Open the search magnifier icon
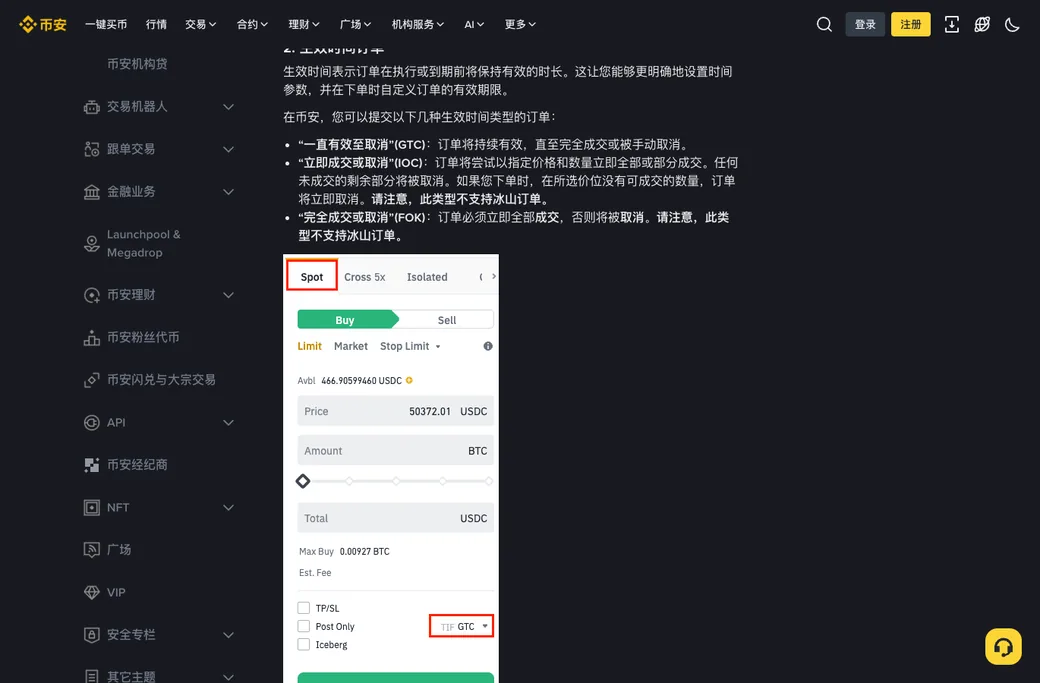Viewport: 1040px width, 683px height. tap(824, 25)
